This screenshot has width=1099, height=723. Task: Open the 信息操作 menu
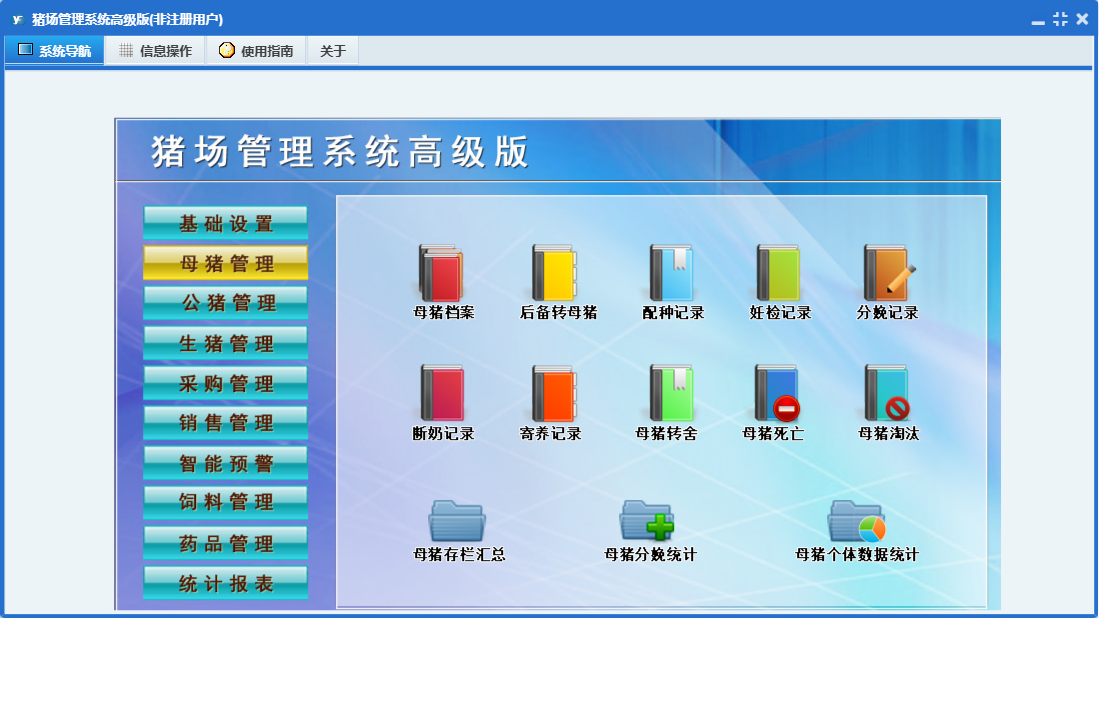[x=156, y=50]
